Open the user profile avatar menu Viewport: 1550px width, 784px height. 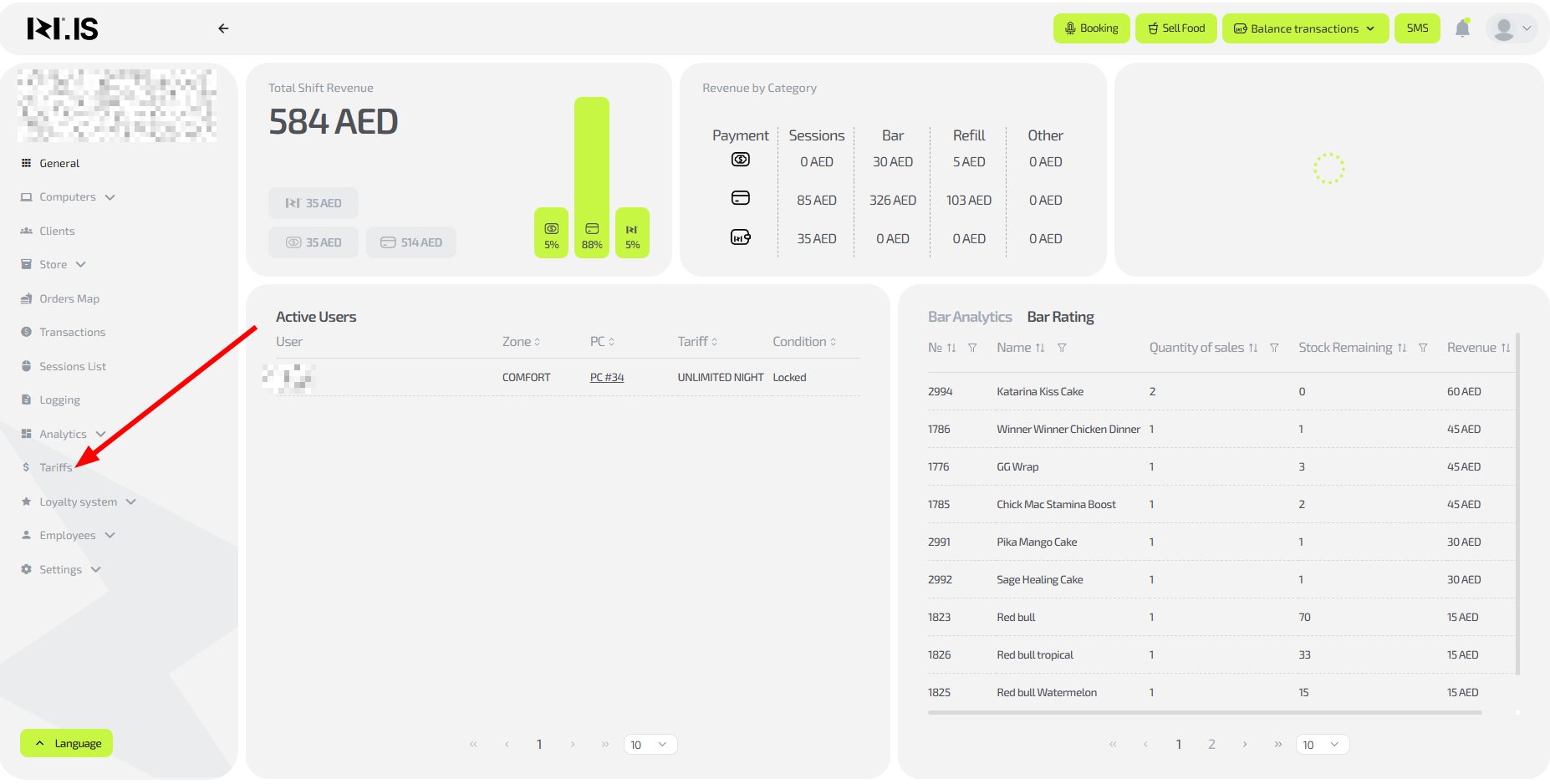(x=1512, y=28)
